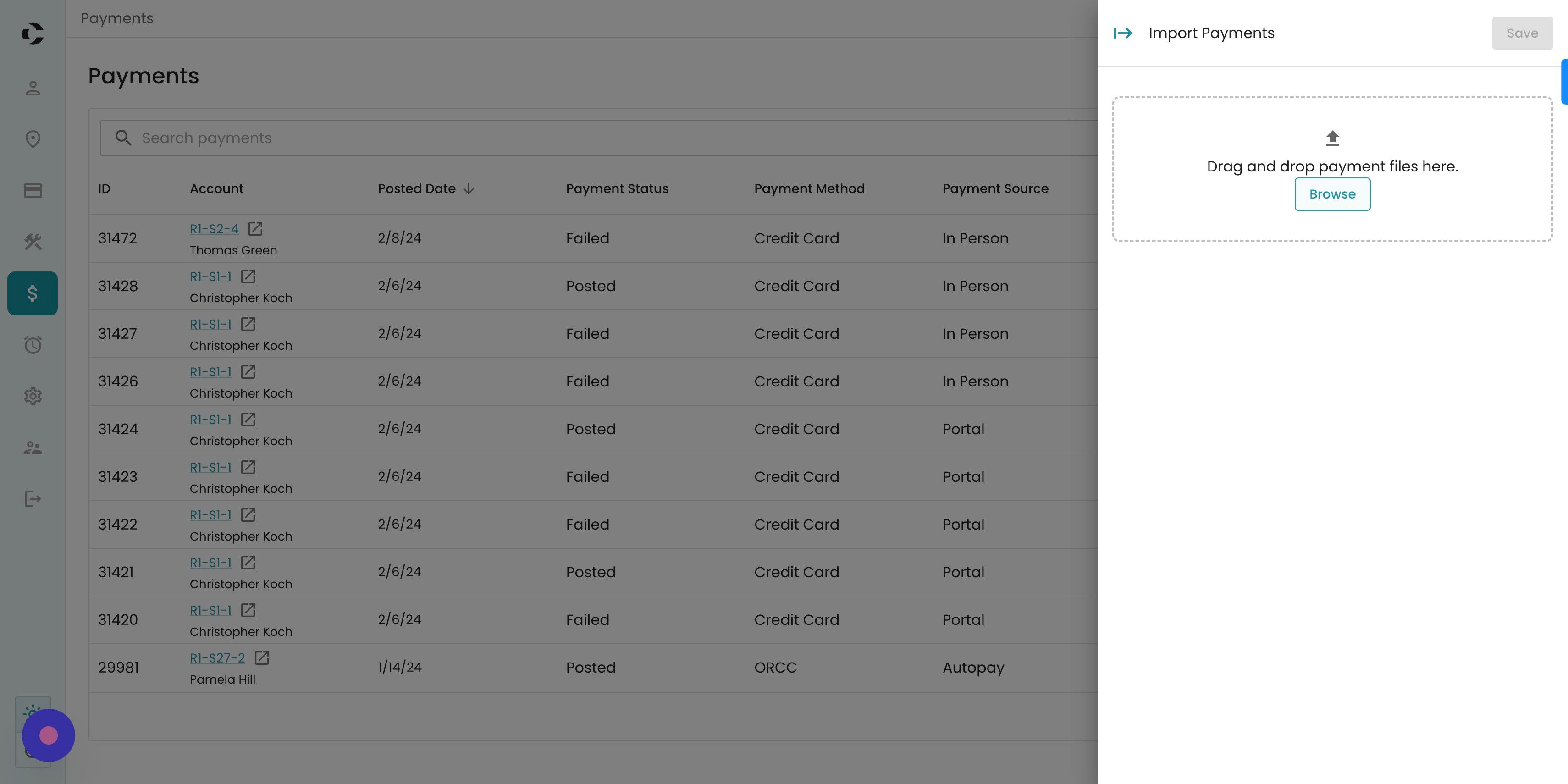
Task: Click the purple record circle button
Action: pyautogui.click(x=48, y=735)
